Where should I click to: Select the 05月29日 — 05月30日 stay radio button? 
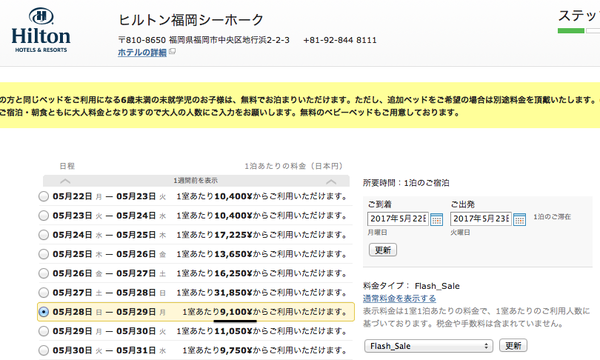tap(44, 331)
